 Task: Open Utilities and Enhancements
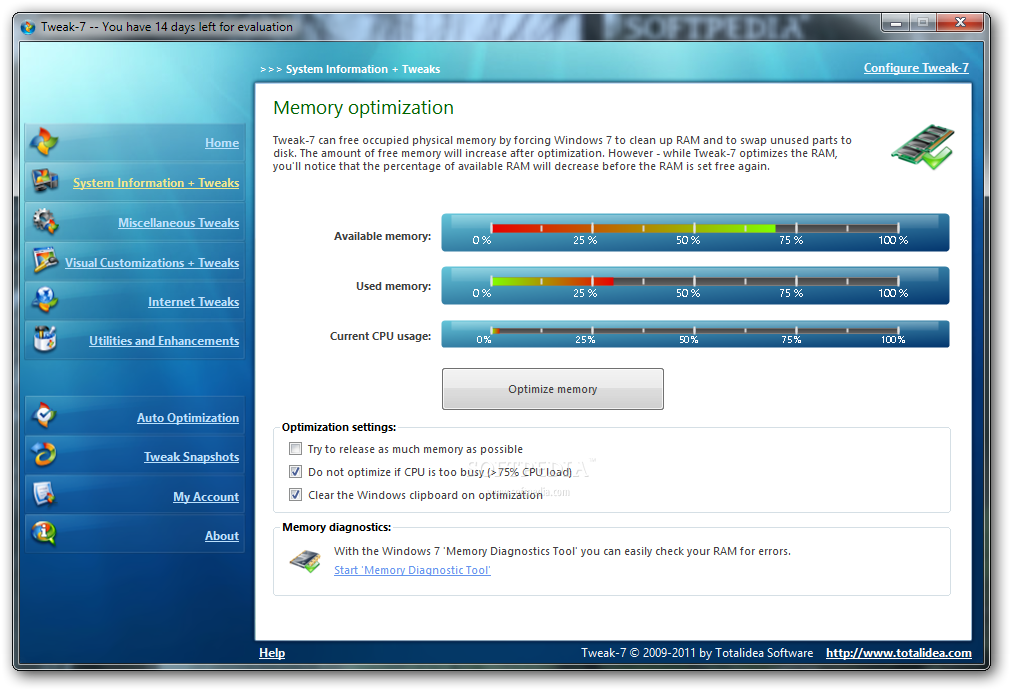click(x=164, y=341)
